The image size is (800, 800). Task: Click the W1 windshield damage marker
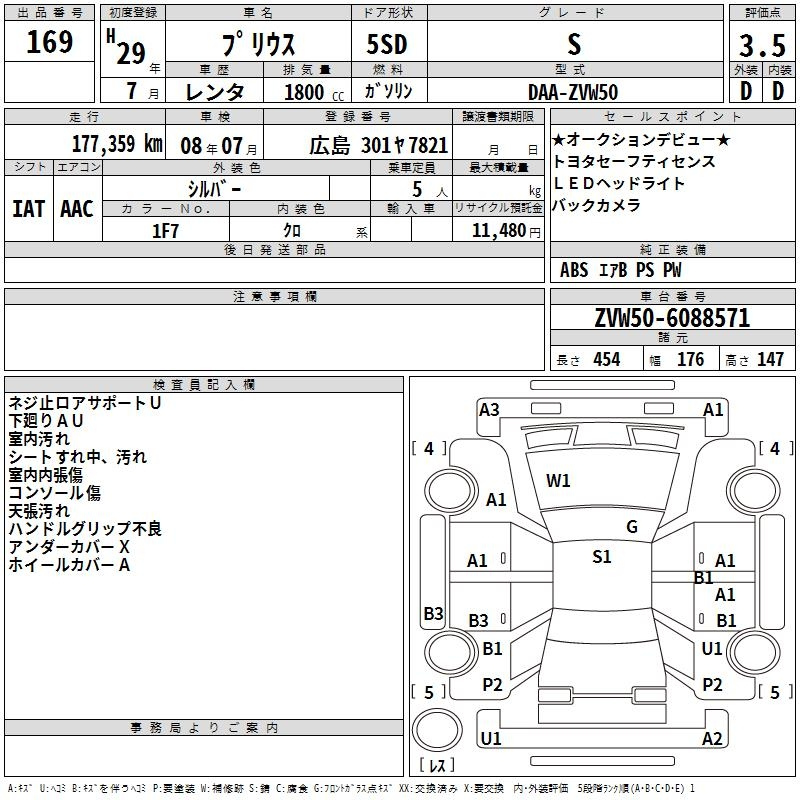click(x=558, y=481)
